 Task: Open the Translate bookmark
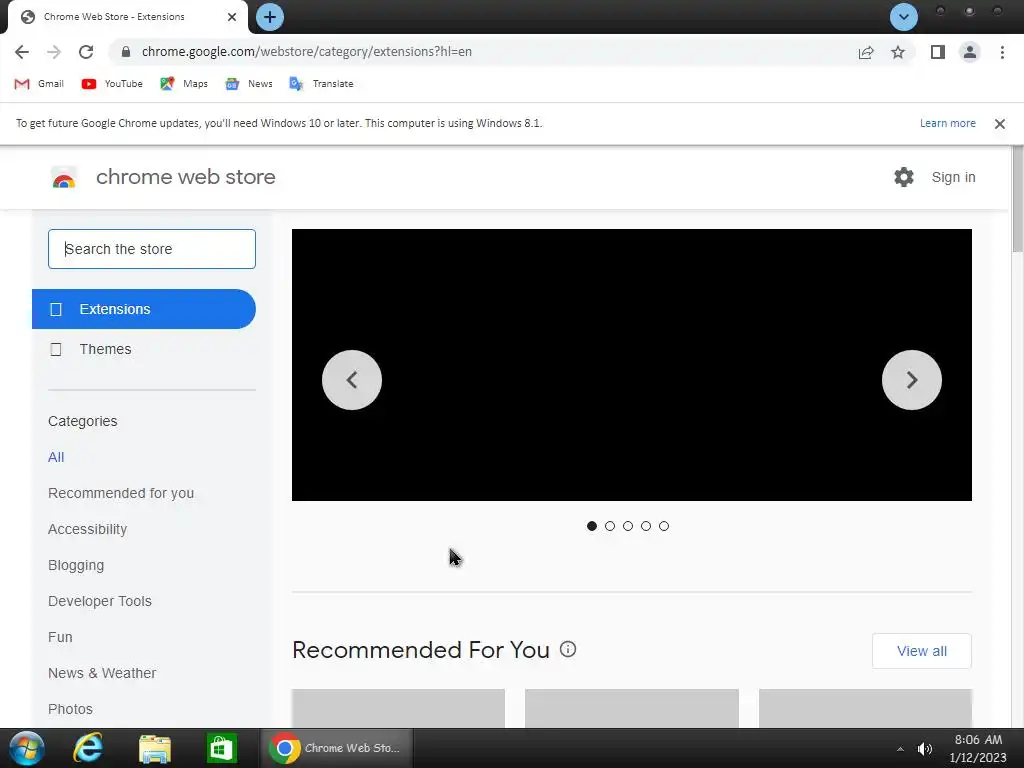tap(321, 84)
